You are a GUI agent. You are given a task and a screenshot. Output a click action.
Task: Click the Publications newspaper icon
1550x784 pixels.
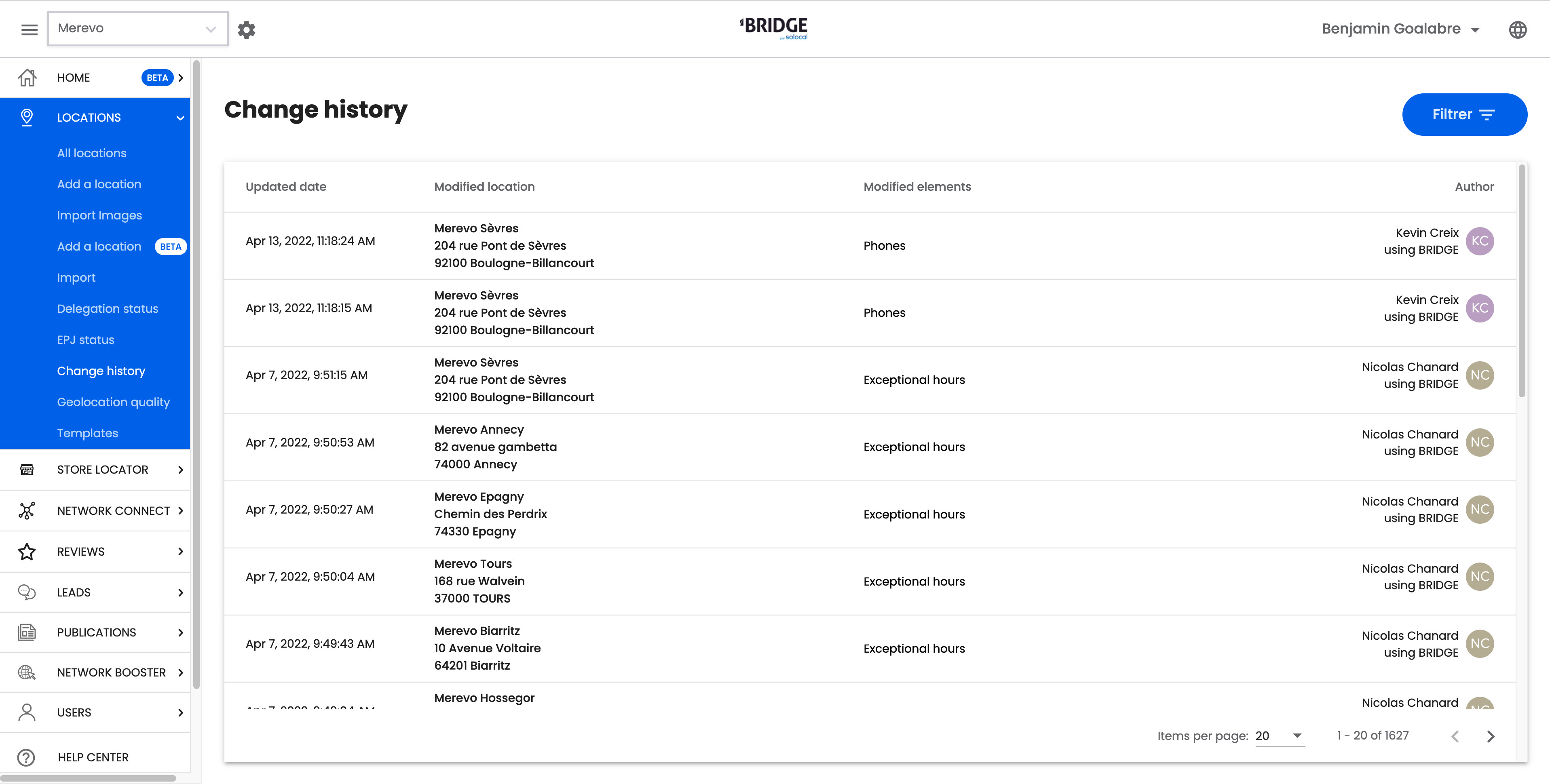pyautogui.click(x=26, y=632)
